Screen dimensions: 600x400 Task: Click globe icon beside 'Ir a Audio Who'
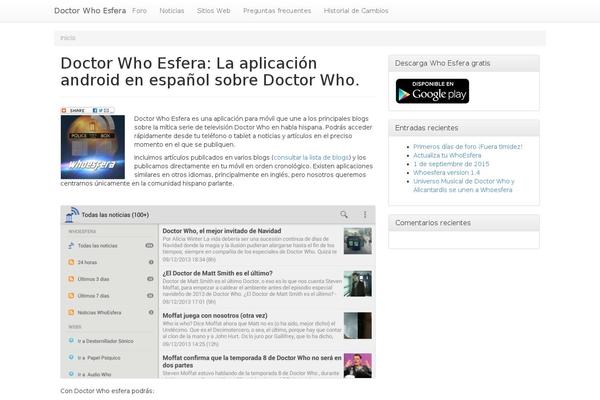click(x=71, y=374)
